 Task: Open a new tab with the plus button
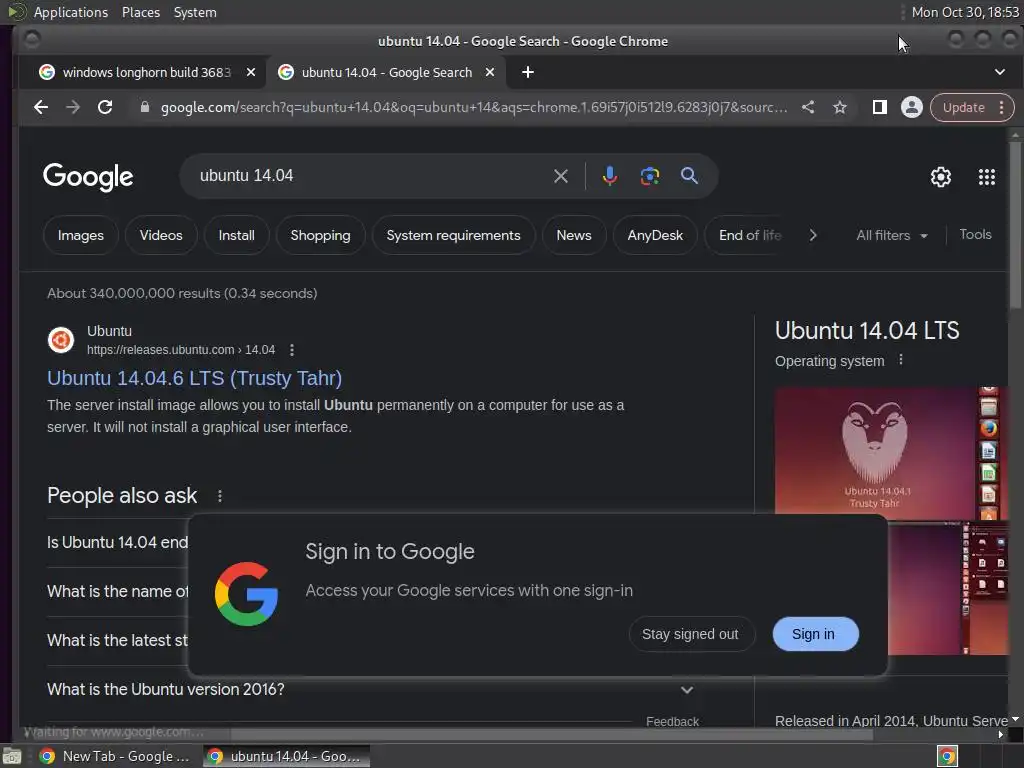click(x=528, y=72)
